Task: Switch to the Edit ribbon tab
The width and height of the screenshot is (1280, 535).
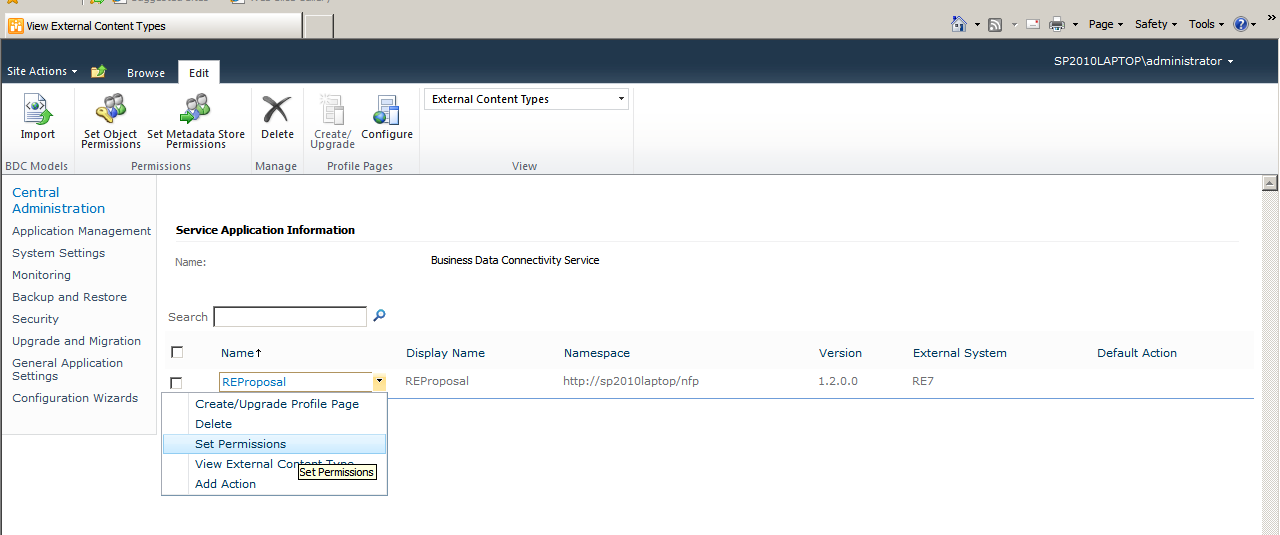Action: 199,72
